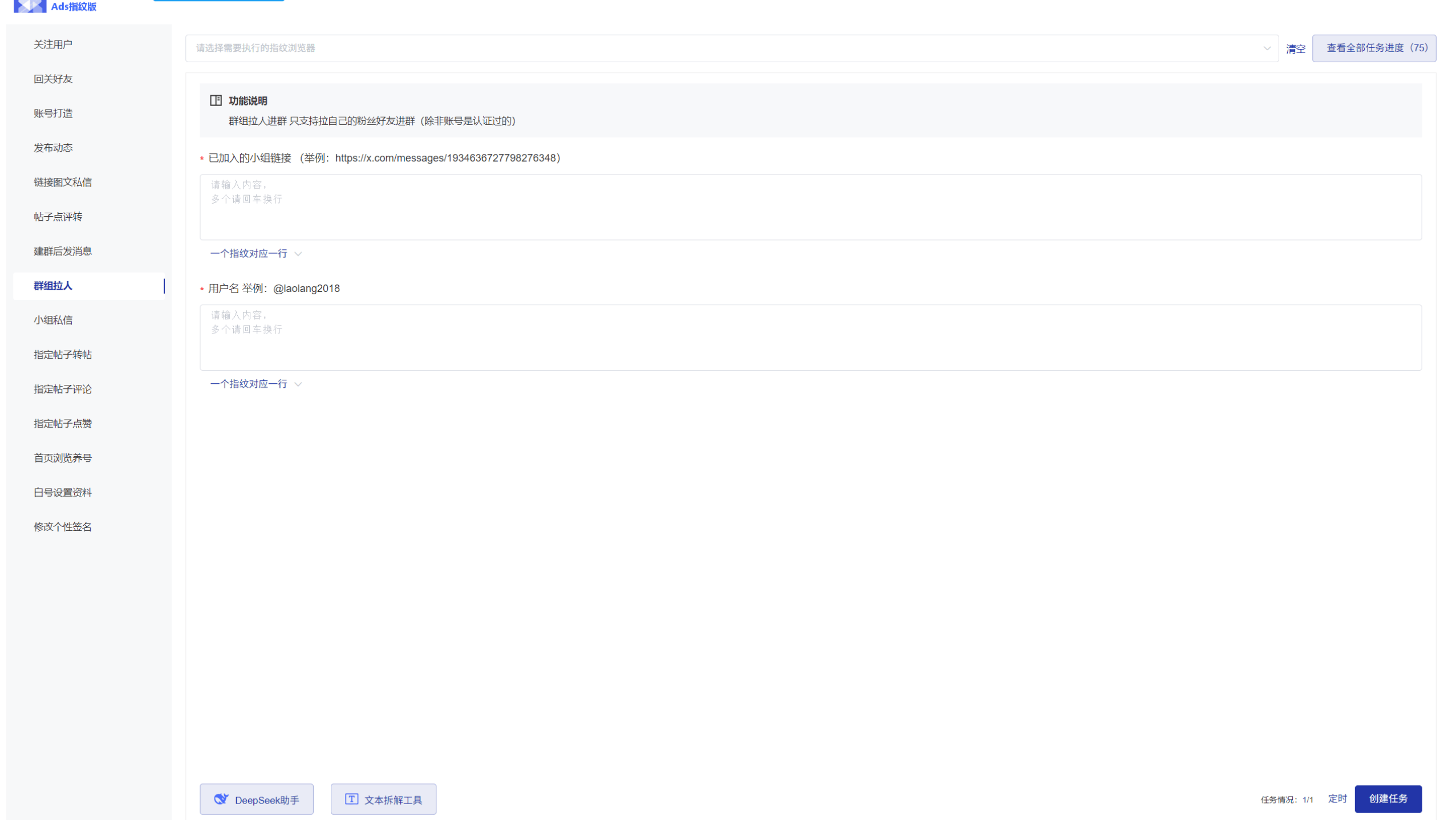Click the 文本拆解工具 text icon
The image size is (1456, 820).
pos(351,799)
